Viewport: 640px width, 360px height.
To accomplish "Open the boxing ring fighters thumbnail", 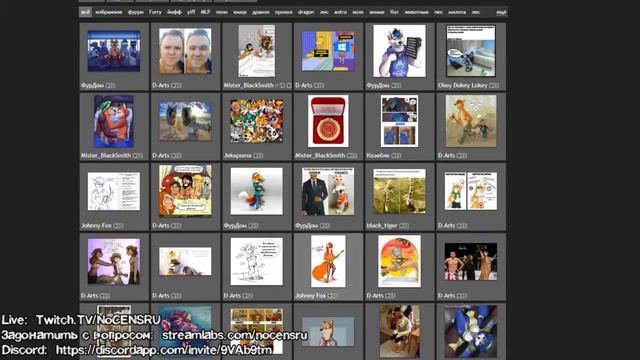I will coord(471,262).
